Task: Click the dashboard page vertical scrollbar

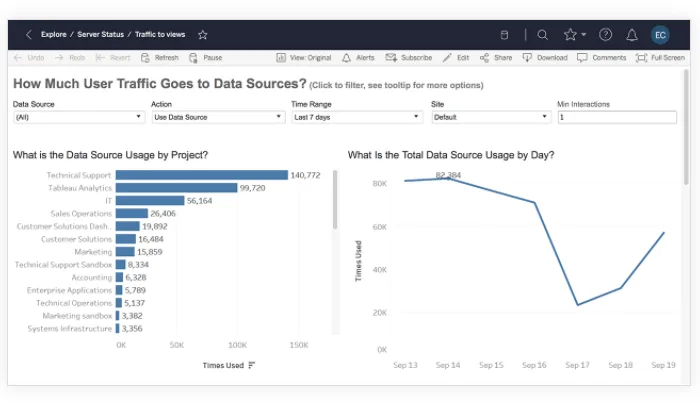Action: 687,127
